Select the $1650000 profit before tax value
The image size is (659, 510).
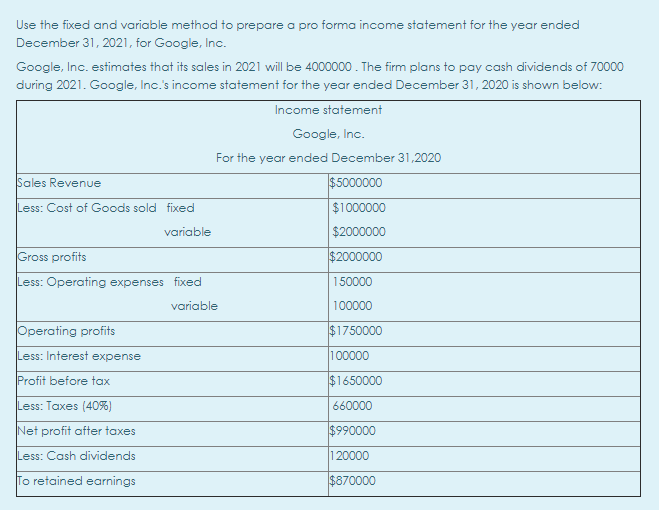tap(356, 381)
